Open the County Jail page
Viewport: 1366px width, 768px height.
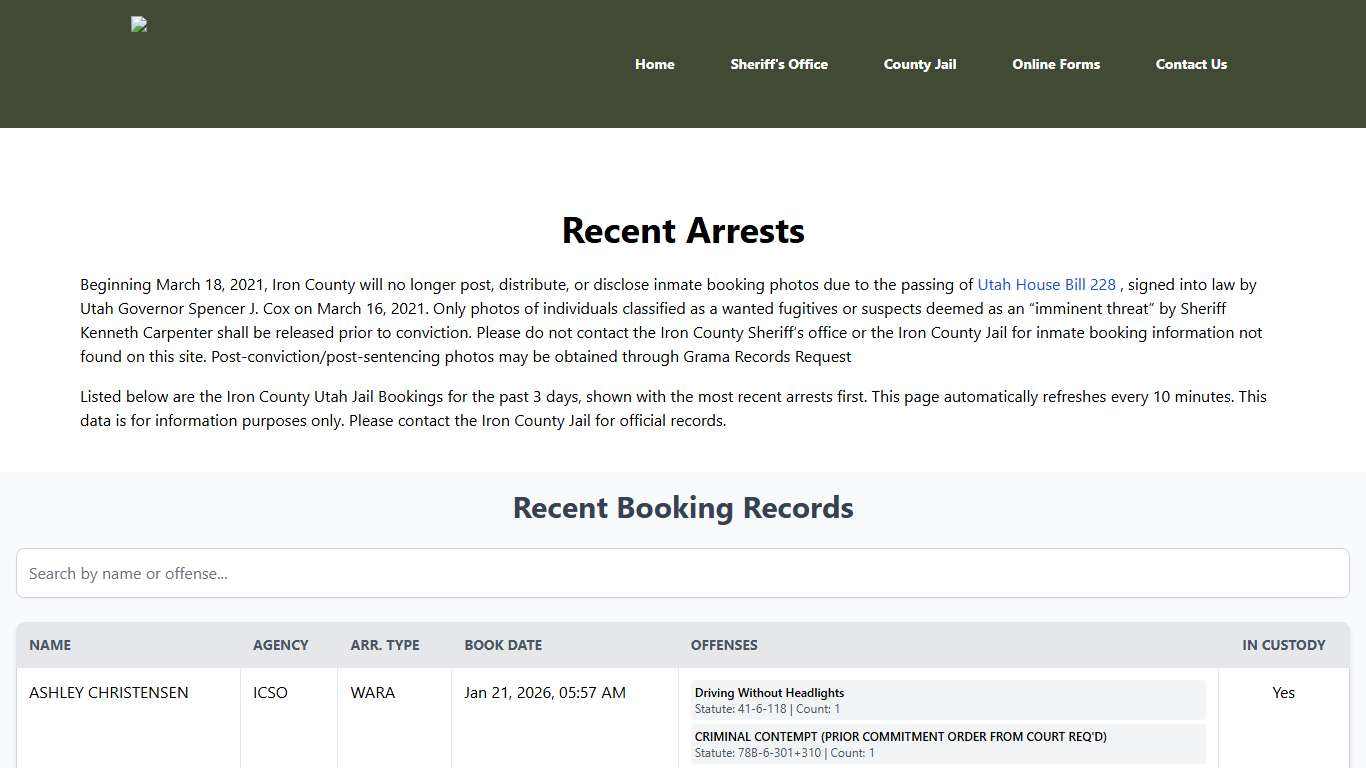coord(919,64)
